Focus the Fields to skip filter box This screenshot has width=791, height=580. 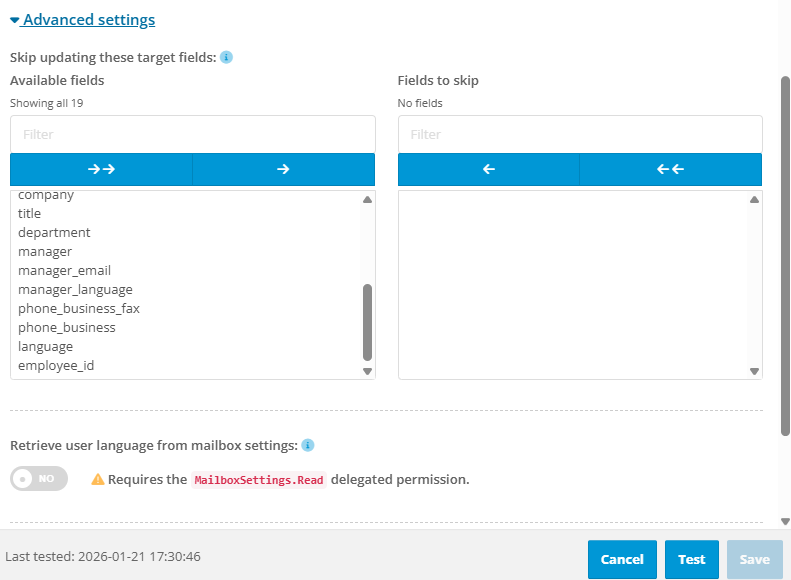[x=580, y=135]
